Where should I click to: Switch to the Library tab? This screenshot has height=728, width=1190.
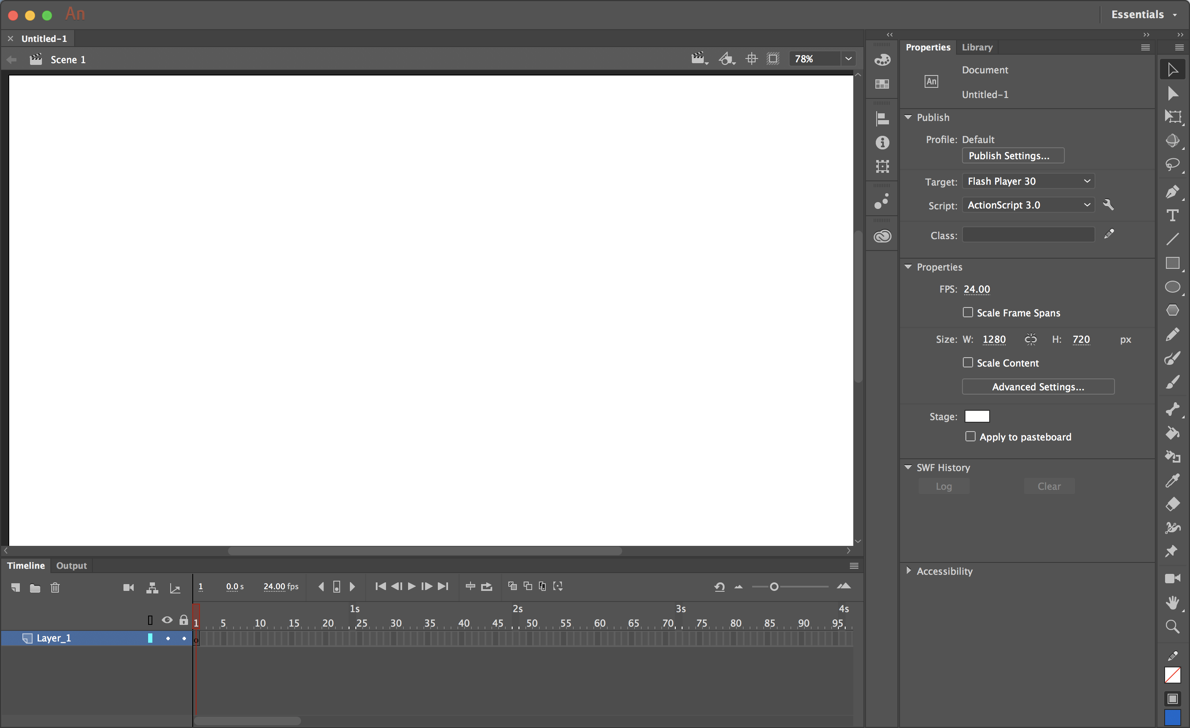(x=977, y=47)
